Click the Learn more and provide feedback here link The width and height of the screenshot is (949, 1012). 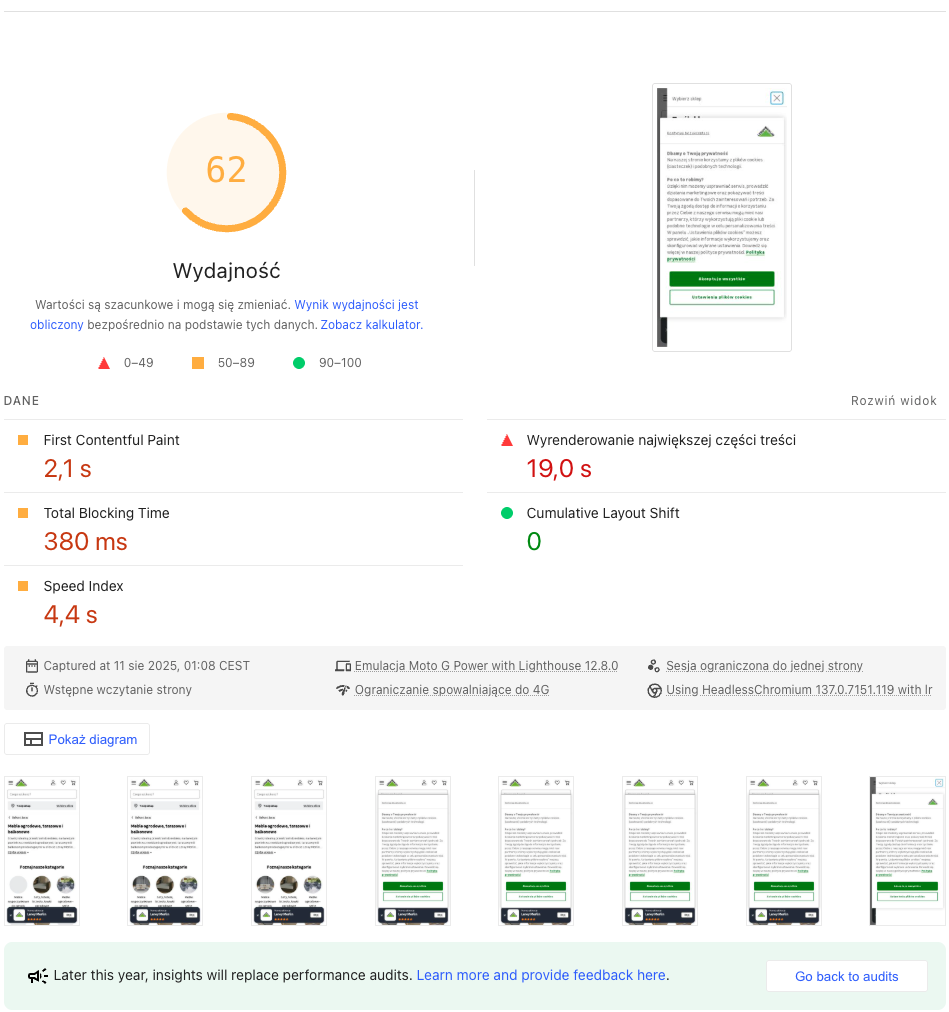[x=540, y=975]
